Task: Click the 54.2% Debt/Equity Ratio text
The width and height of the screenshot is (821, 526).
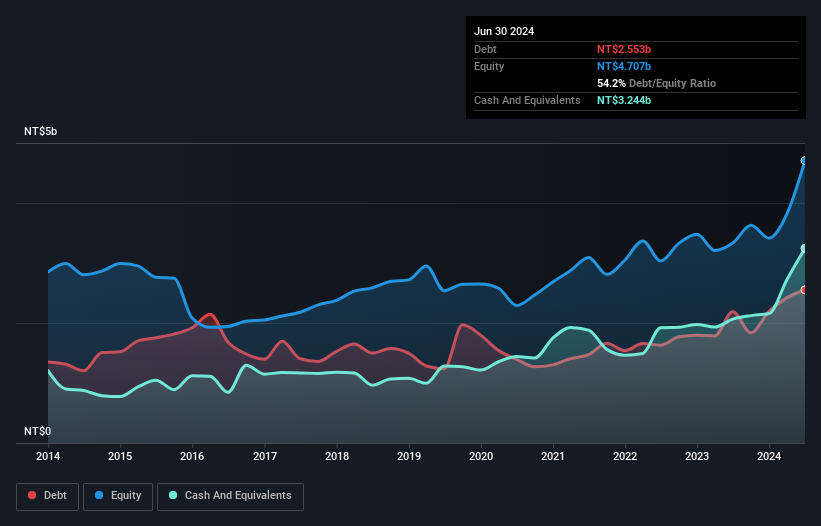Action: 656,83
